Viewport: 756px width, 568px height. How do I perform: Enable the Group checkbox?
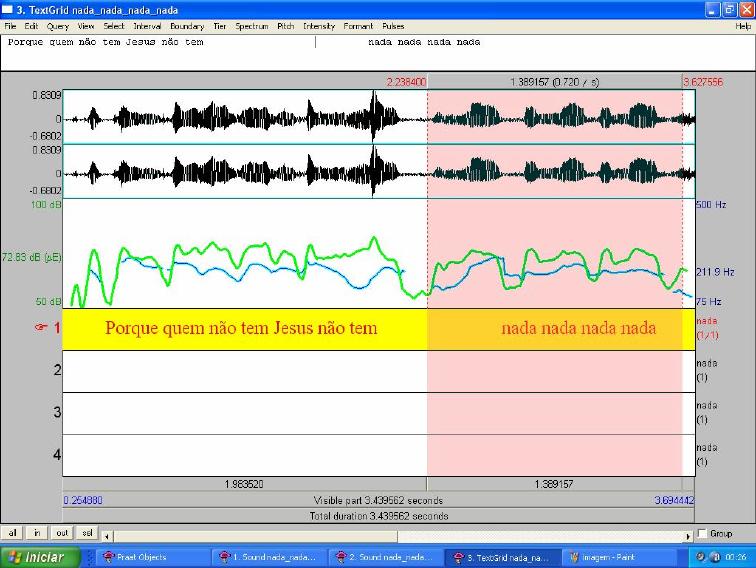[x=702, y=533]
